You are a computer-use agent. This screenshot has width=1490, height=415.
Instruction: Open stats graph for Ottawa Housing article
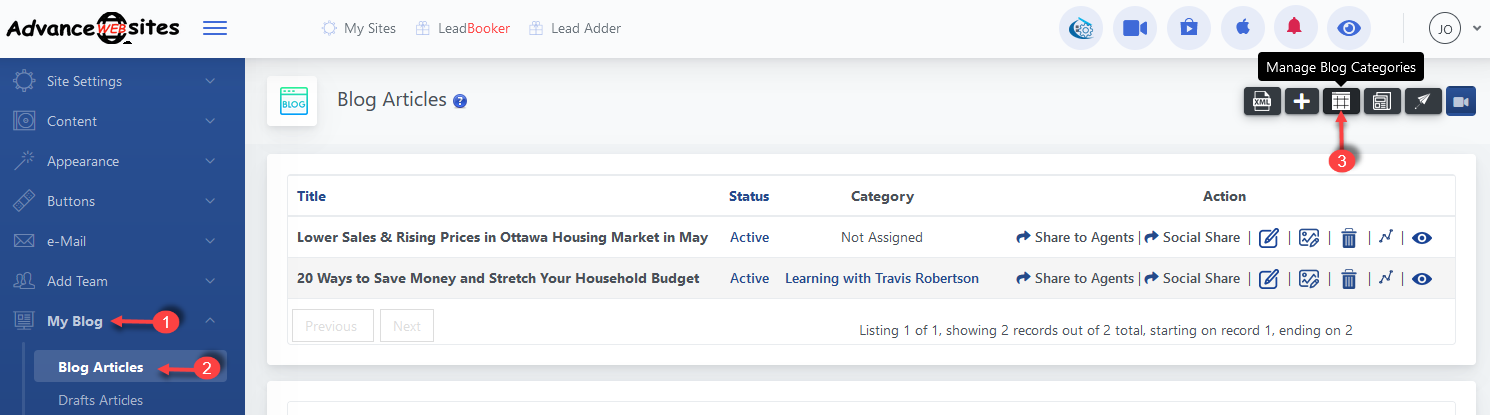(x=1385, y=238)
